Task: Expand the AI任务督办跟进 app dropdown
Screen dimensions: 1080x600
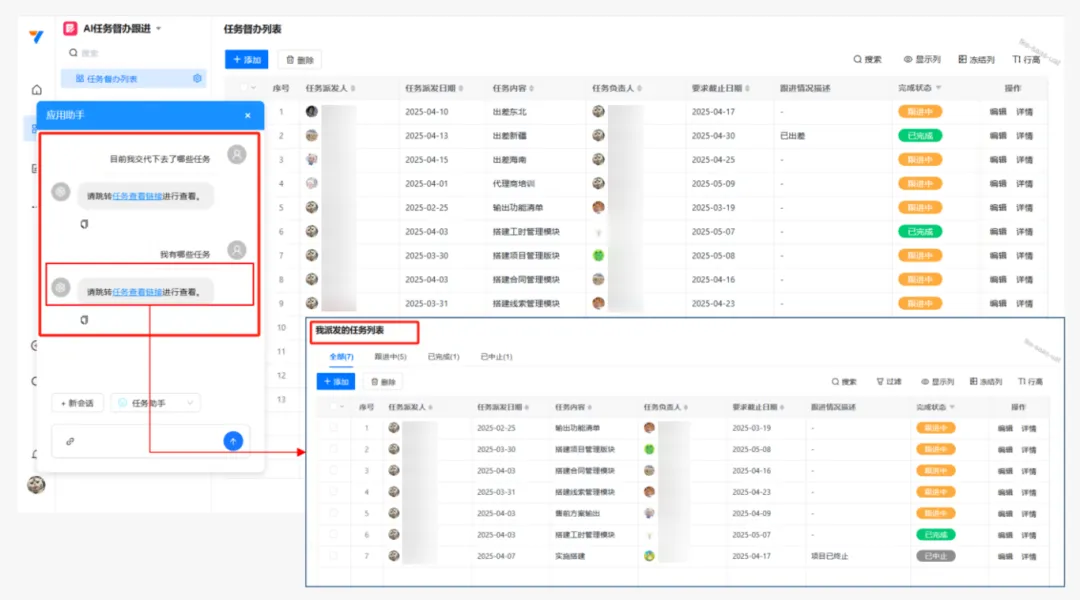Action: pyautogui.click(x=158, y=29)
